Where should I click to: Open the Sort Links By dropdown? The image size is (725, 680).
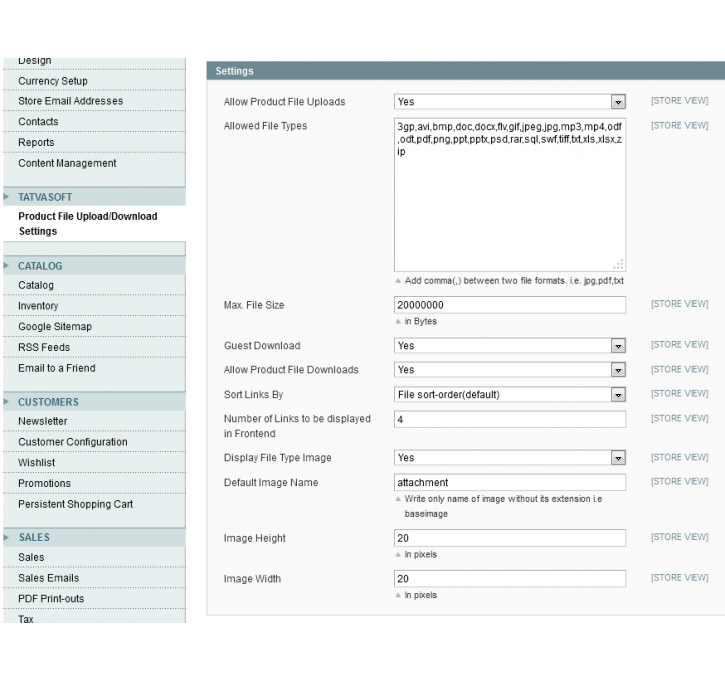coord(510,395)
